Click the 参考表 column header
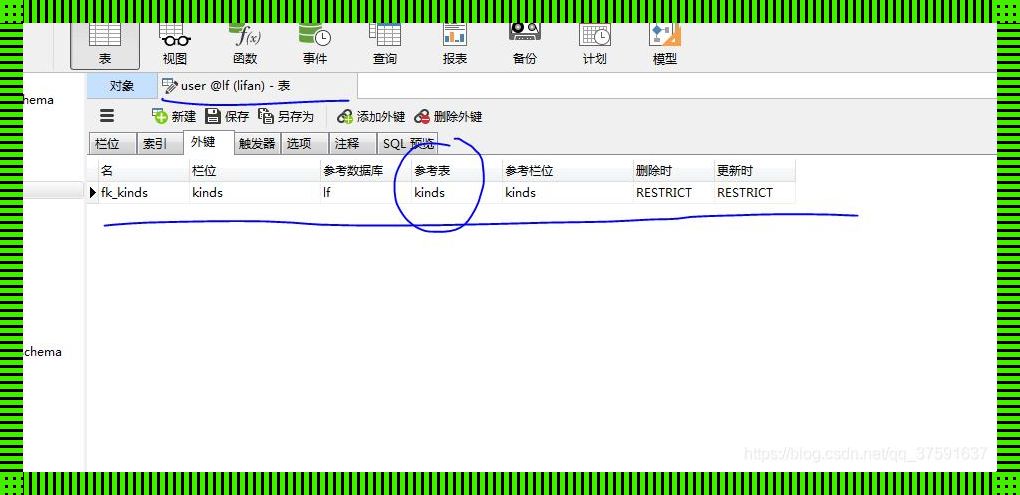 click(x=457, y=171)
